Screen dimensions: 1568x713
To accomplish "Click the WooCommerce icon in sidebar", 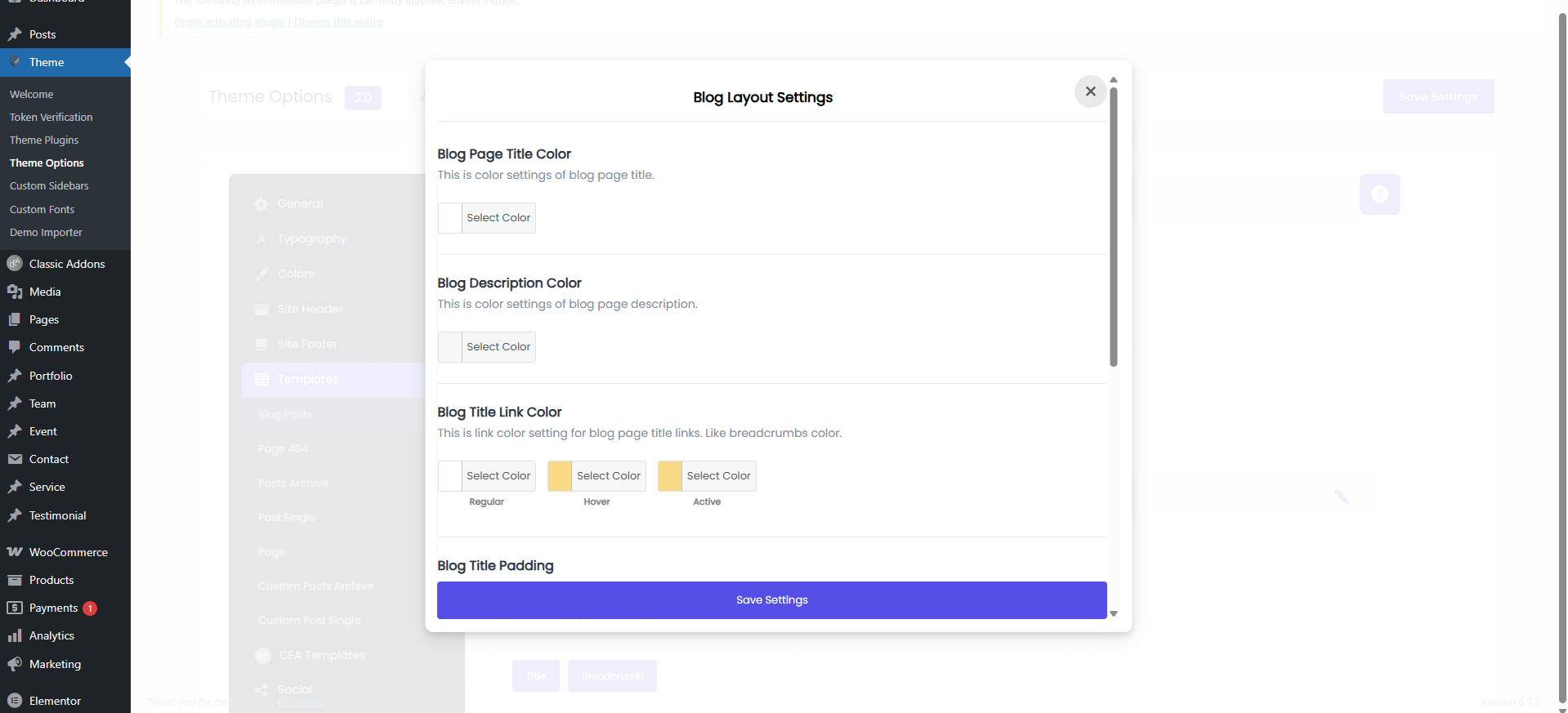I will [15, 552].
